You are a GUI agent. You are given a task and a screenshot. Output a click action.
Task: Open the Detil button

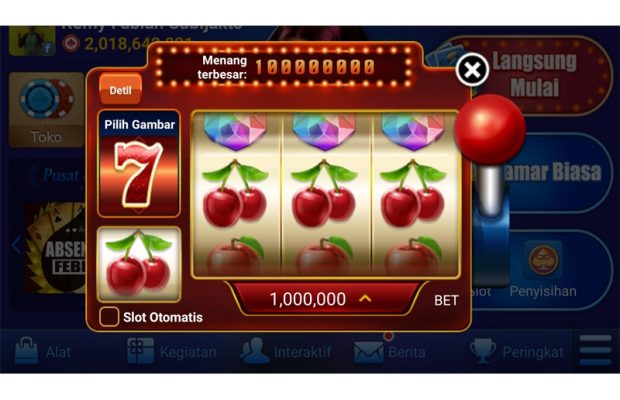pyautogui.click(x=120, y=90)
